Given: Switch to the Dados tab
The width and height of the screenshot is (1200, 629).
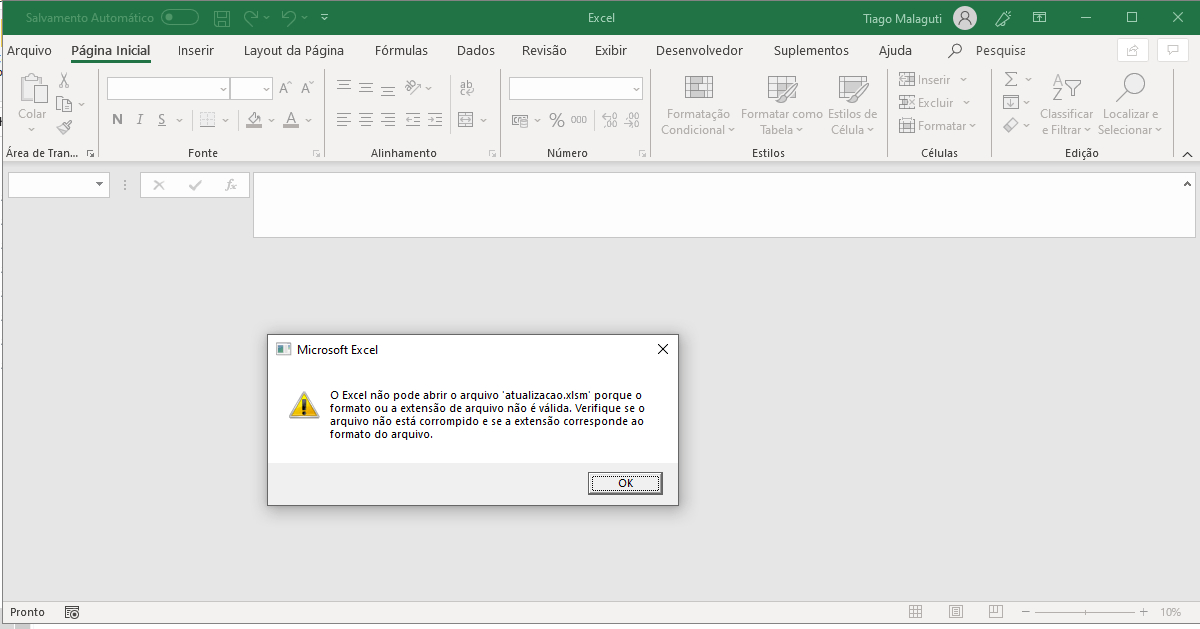Looking at the screenshot, I should [476, 51].
